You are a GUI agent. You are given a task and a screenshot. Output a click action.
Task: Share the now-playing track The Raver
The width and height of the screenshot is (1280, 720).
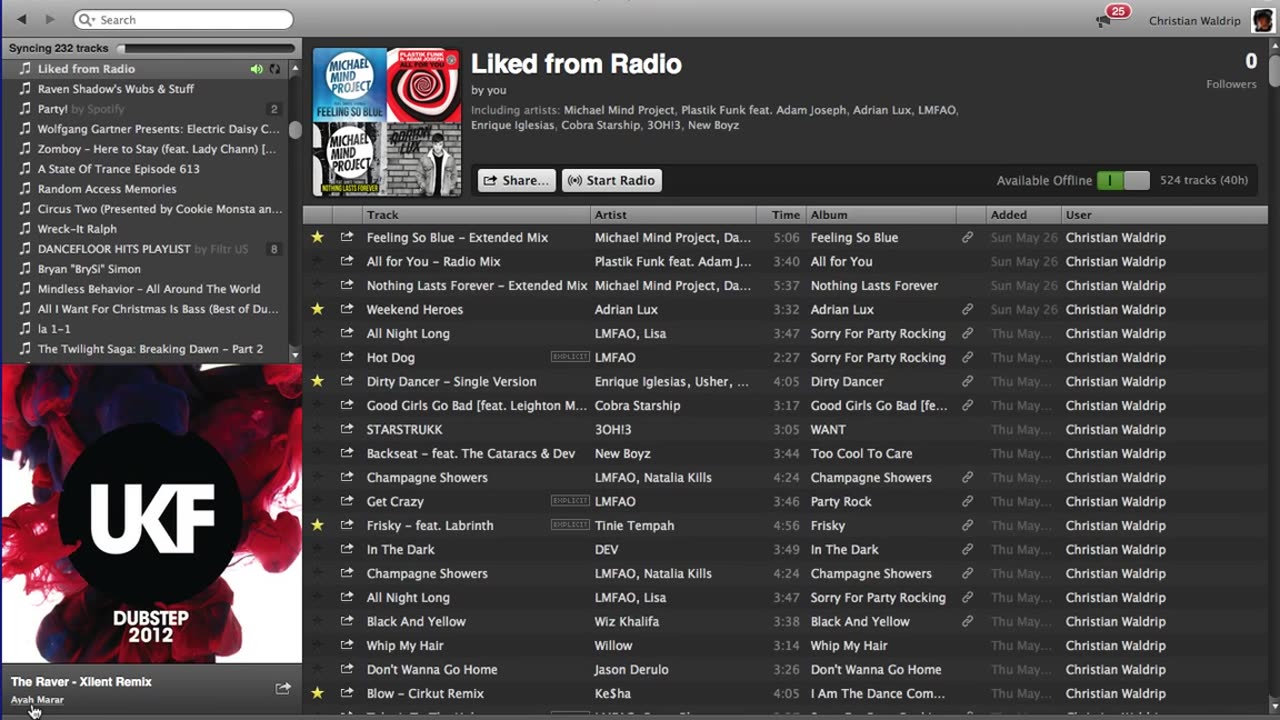pyautogui.click(x=283, y=688)
